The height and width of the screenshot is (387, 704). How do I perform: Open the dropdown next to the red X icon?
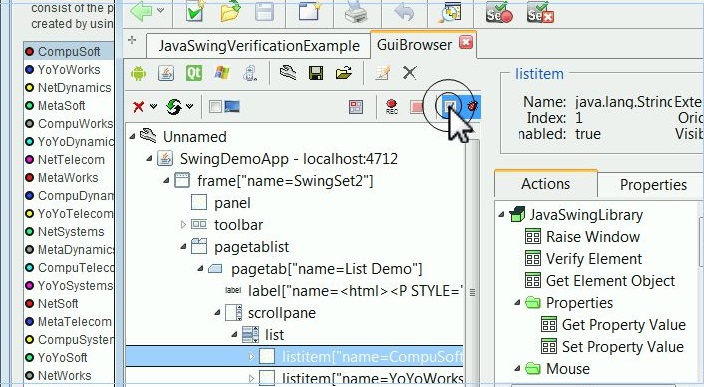154,106
